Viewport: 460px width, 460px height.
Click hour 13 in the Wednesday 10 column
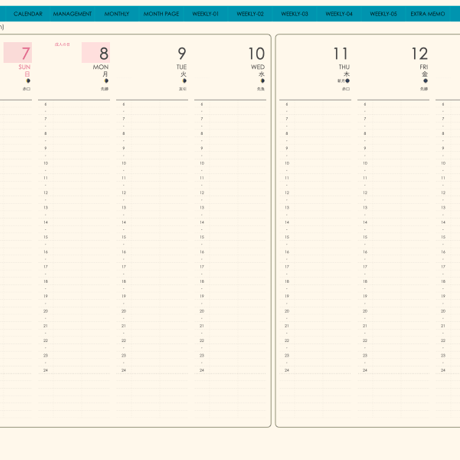click(x=202, y=207)
